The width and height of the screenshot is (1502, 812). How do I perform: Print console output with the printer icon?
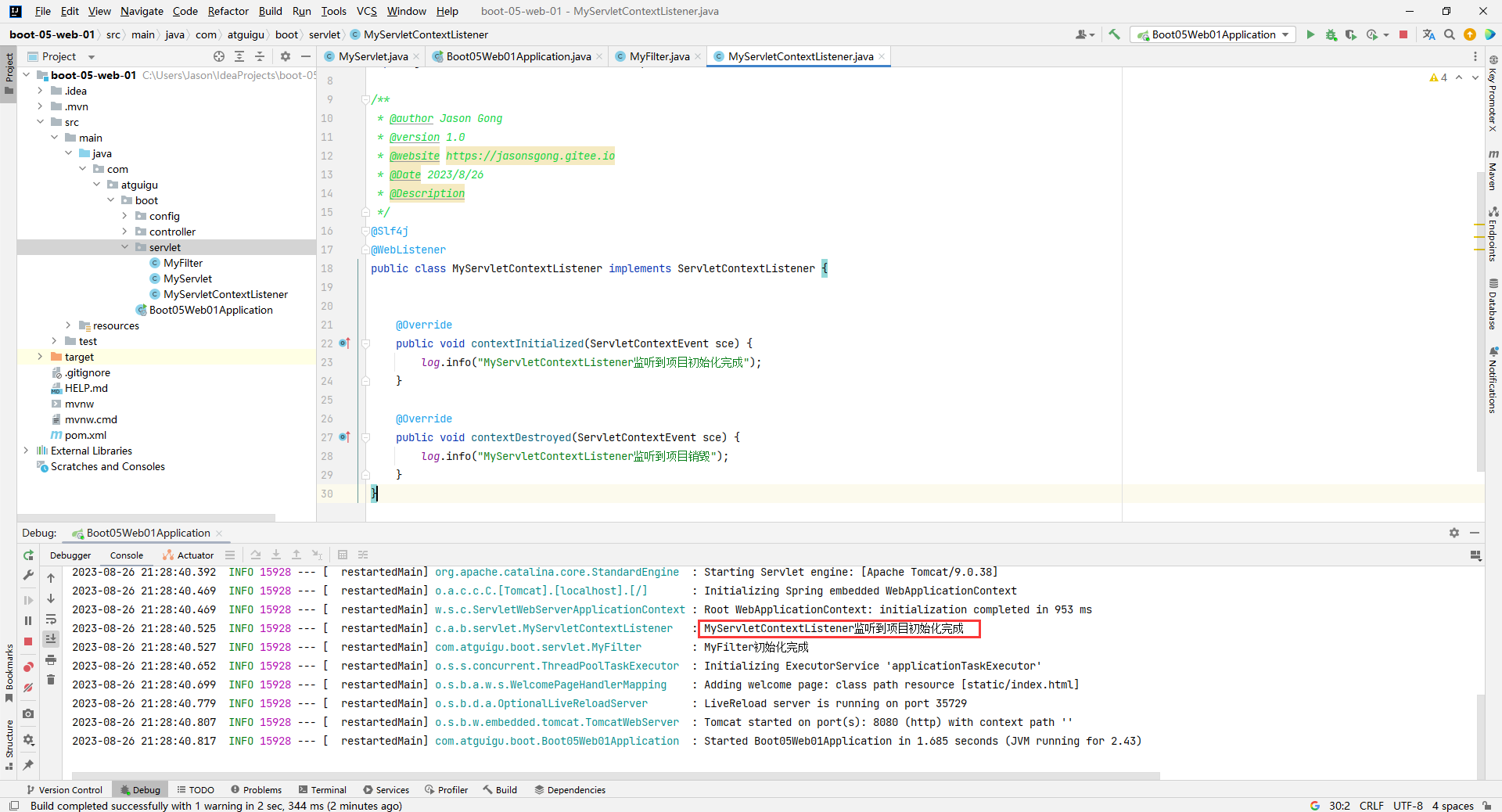[51, 659]
